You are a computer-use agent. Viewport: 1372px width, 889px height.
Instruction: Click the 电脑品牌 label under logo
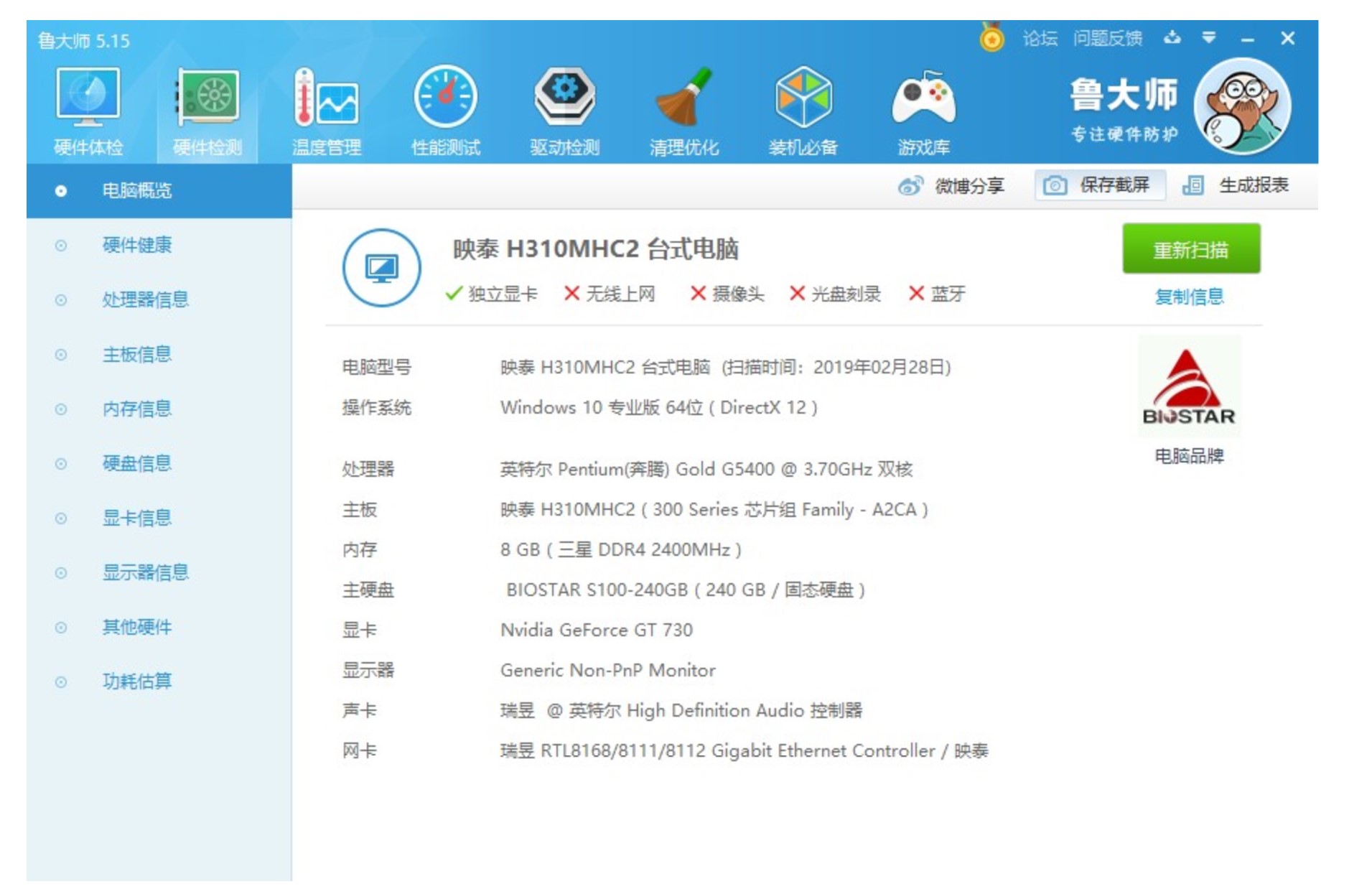point(1189,455)
